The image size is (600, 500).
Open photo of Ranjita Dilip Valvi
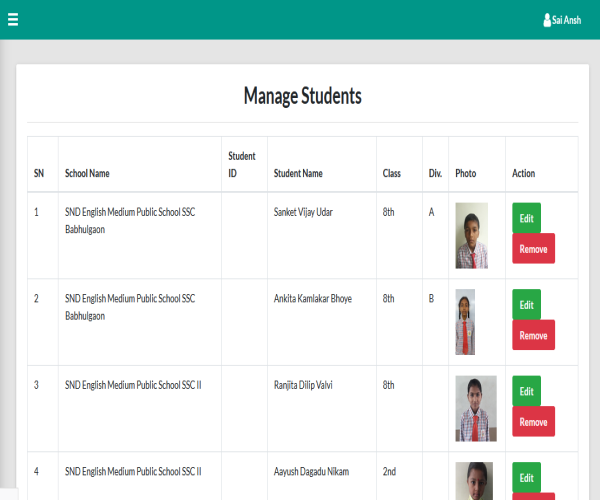(x=476, y=409)
